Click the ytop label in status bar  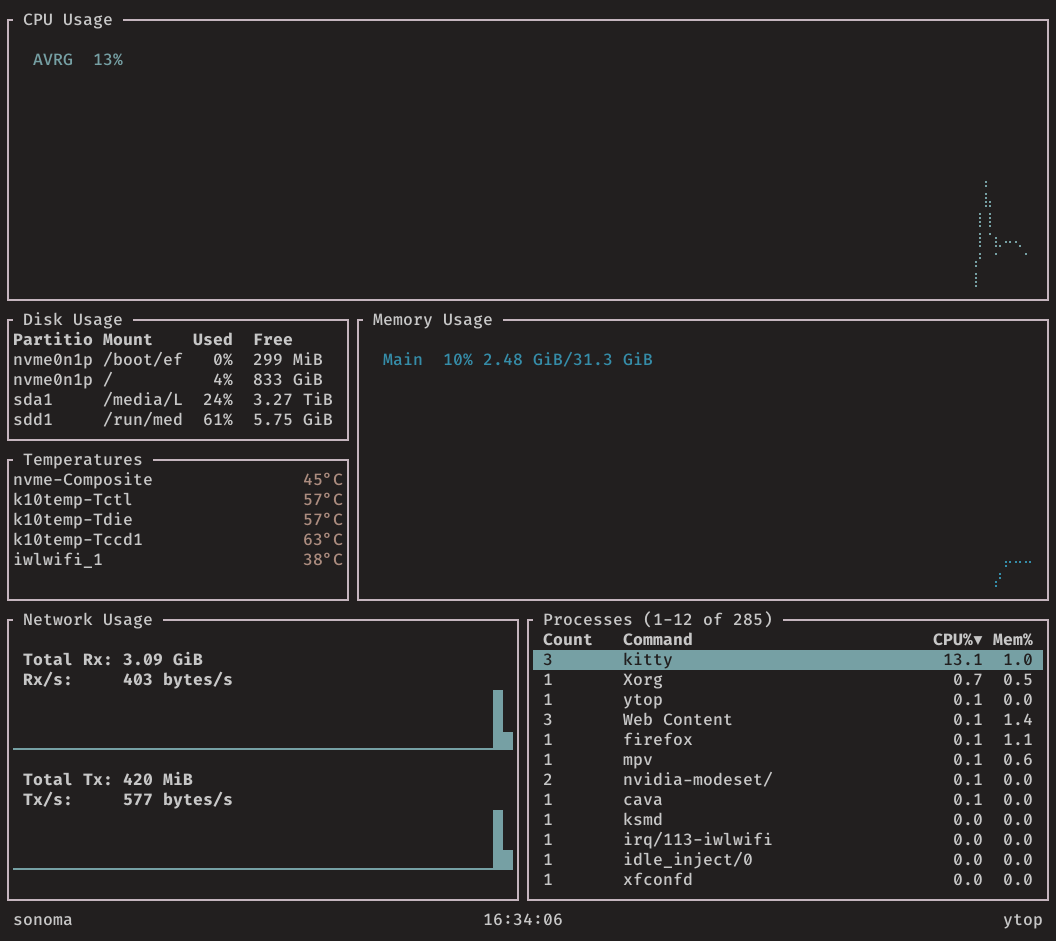point(1022,919)
